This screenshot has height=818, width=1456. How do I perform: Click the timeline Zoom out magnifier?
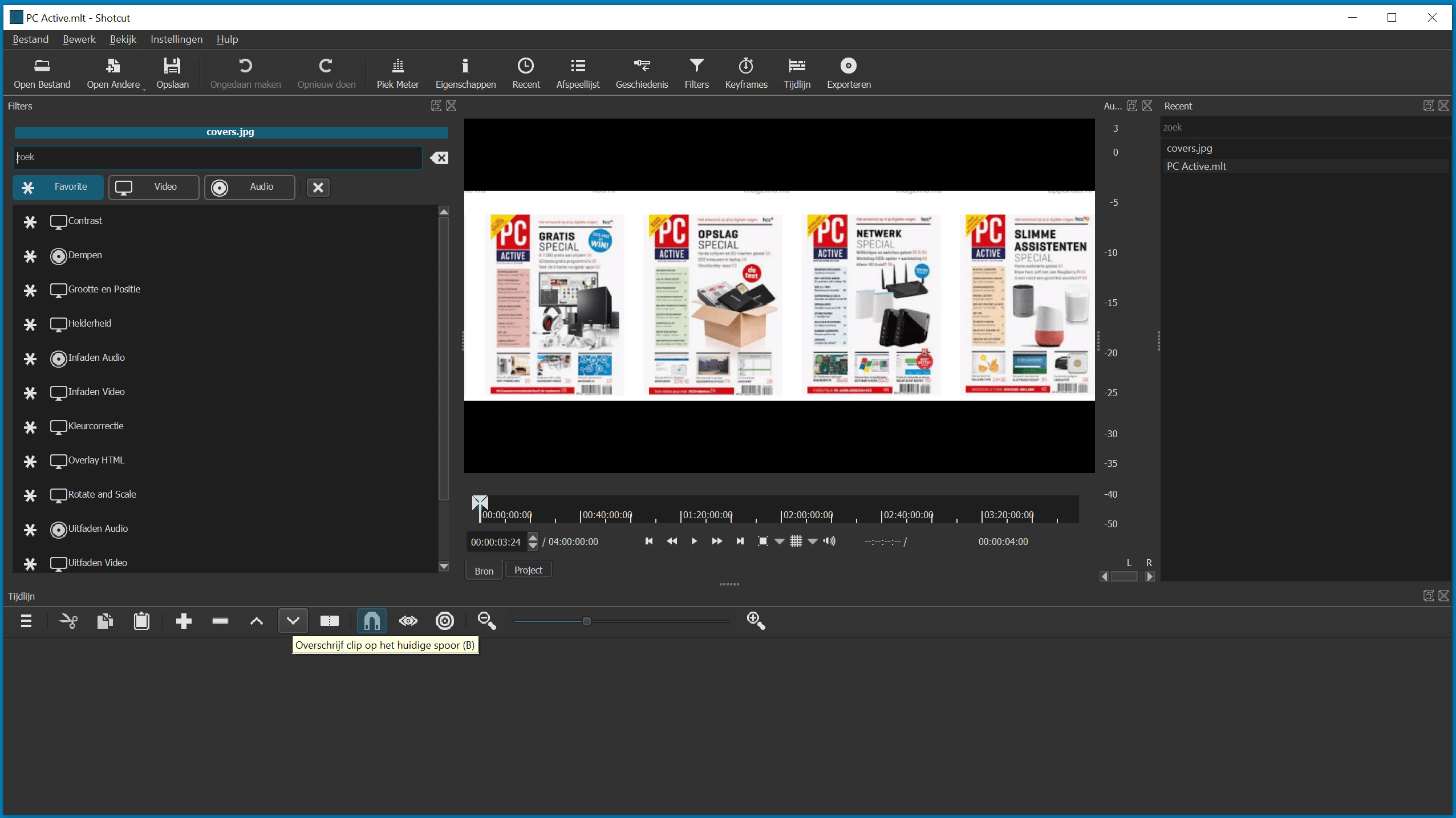point(487,621)
